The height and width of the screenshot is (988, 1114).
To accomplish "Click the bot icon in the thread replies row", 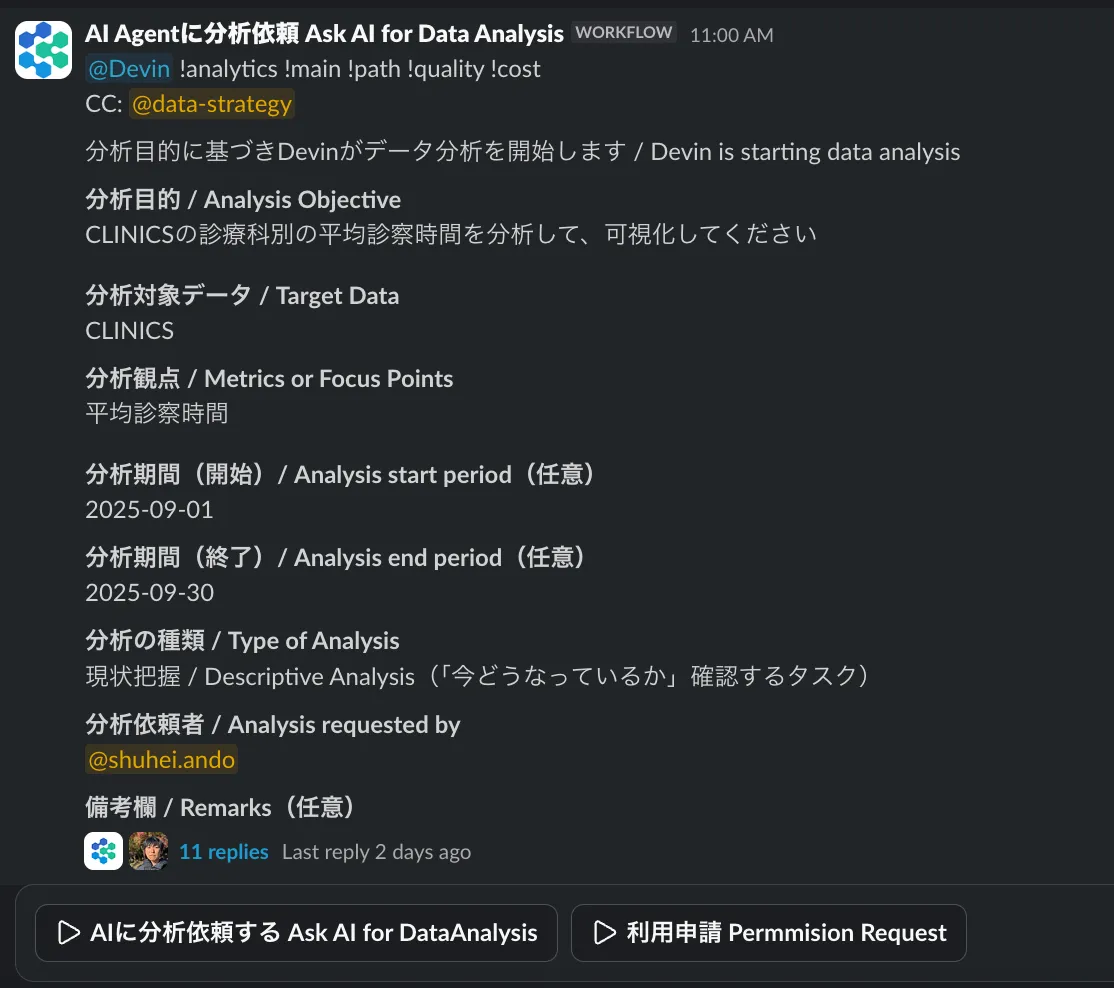I will pos(103,851).
